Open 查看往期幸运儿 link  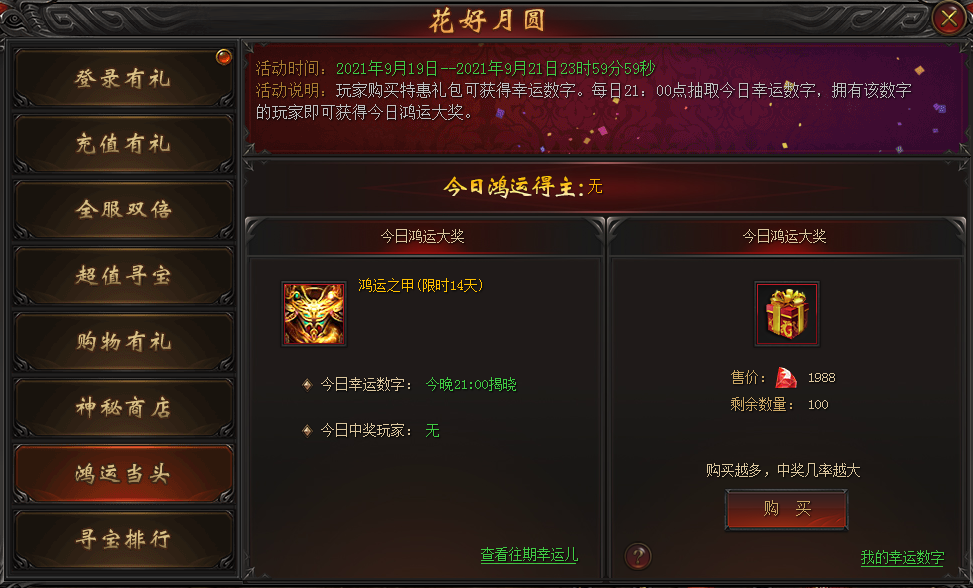point(529,555)
